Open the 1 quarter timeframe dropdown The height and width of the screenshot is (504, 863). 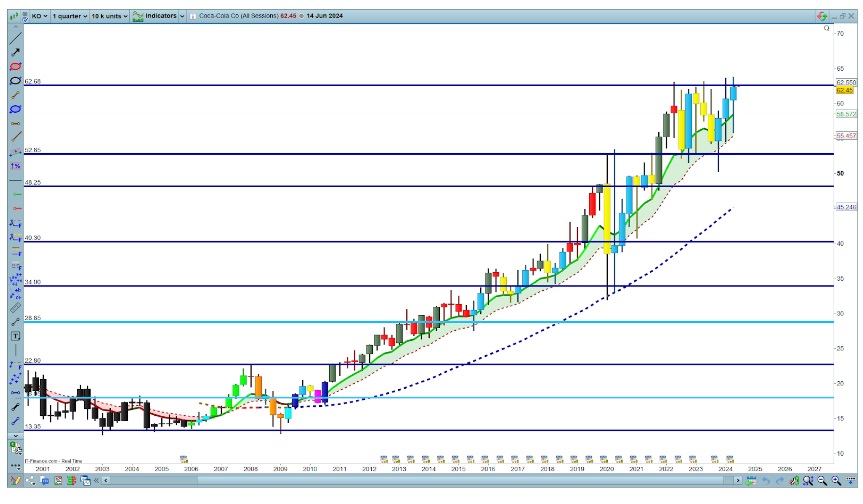[69, 16]
